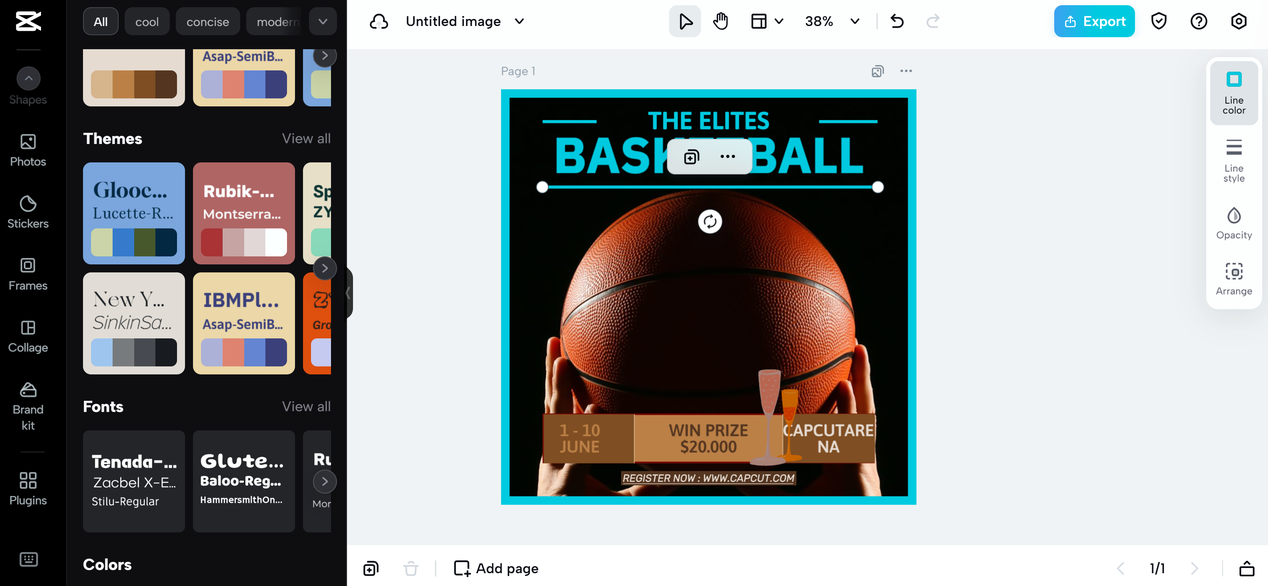Image resolution: width=1268 pixels, height=586 pixels.
Task: Select the REGISTER NOW : WWW.CAPCUT.COM text
Action: pos(709,478)
